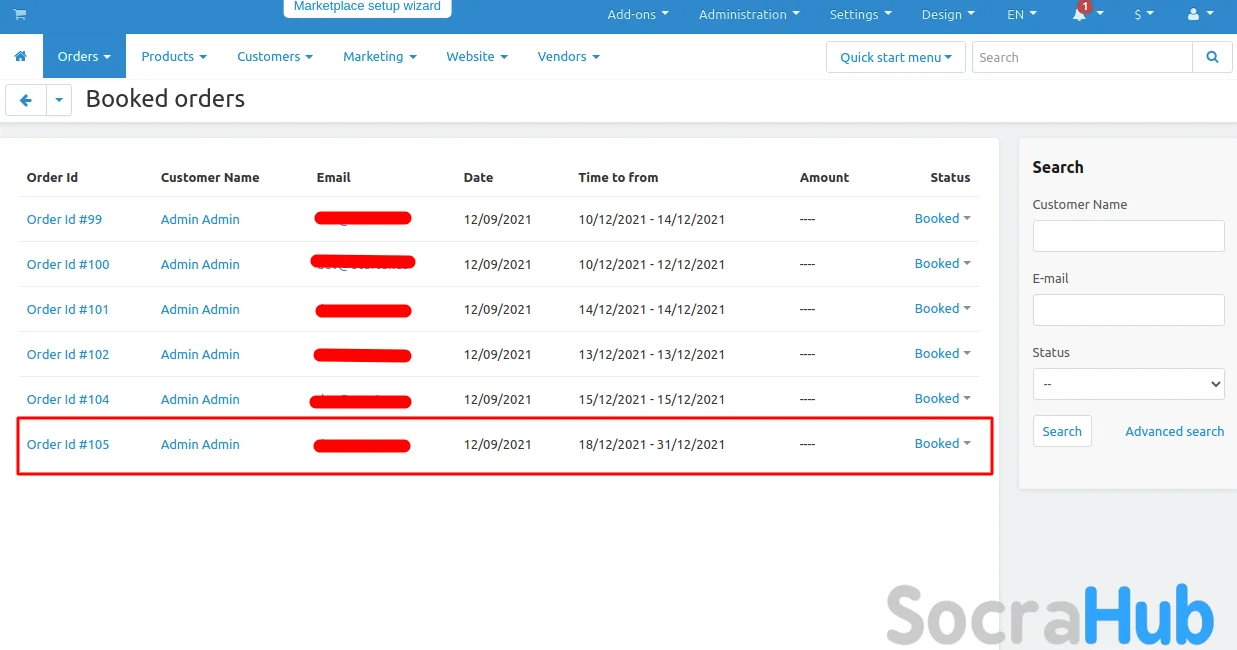Image resolution: width=1237 pixels, height=650 pixels.
Task: Focus the Customer Name input field
Action: (1128, 236)
